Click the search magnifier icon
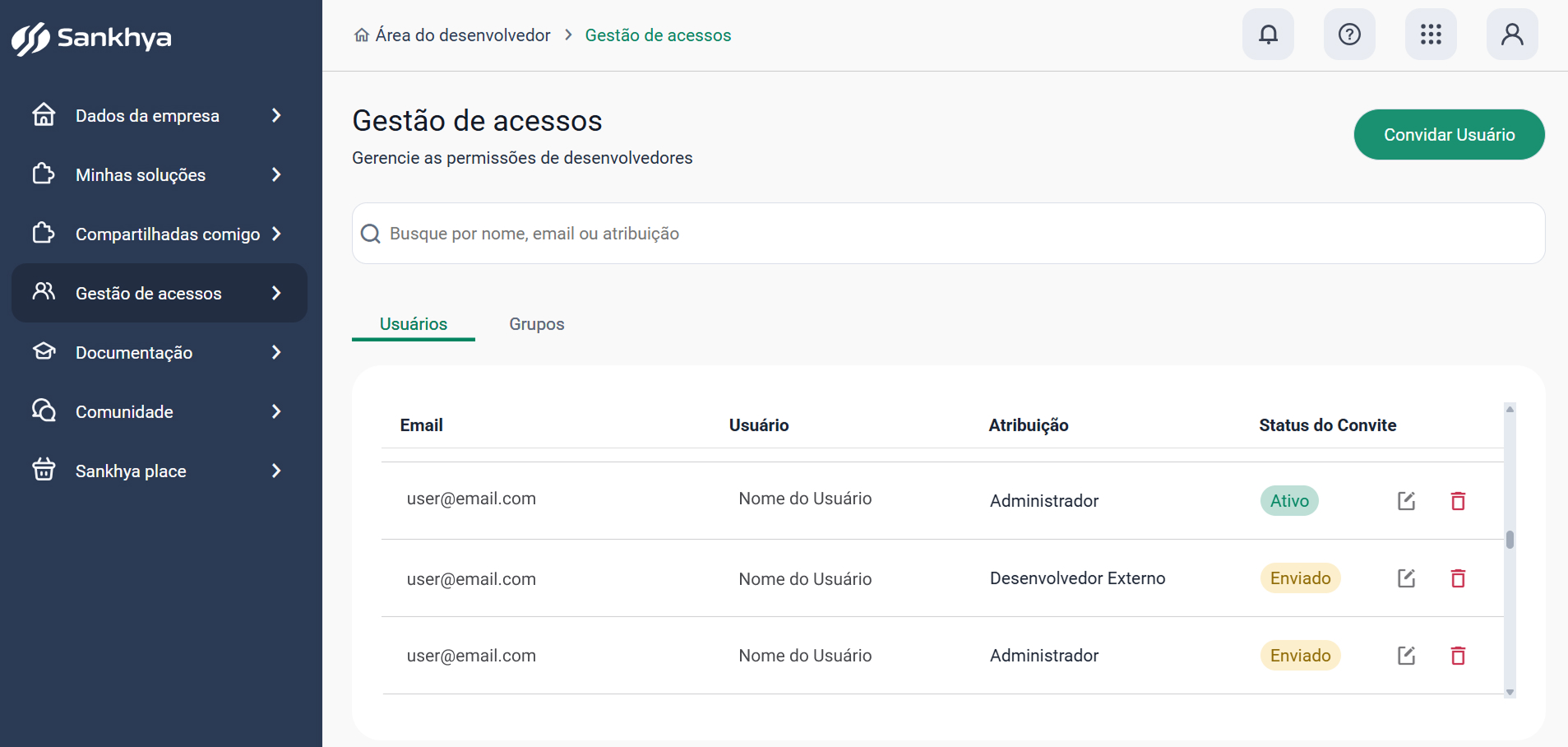1568x747 pixels. click(371, 234)
